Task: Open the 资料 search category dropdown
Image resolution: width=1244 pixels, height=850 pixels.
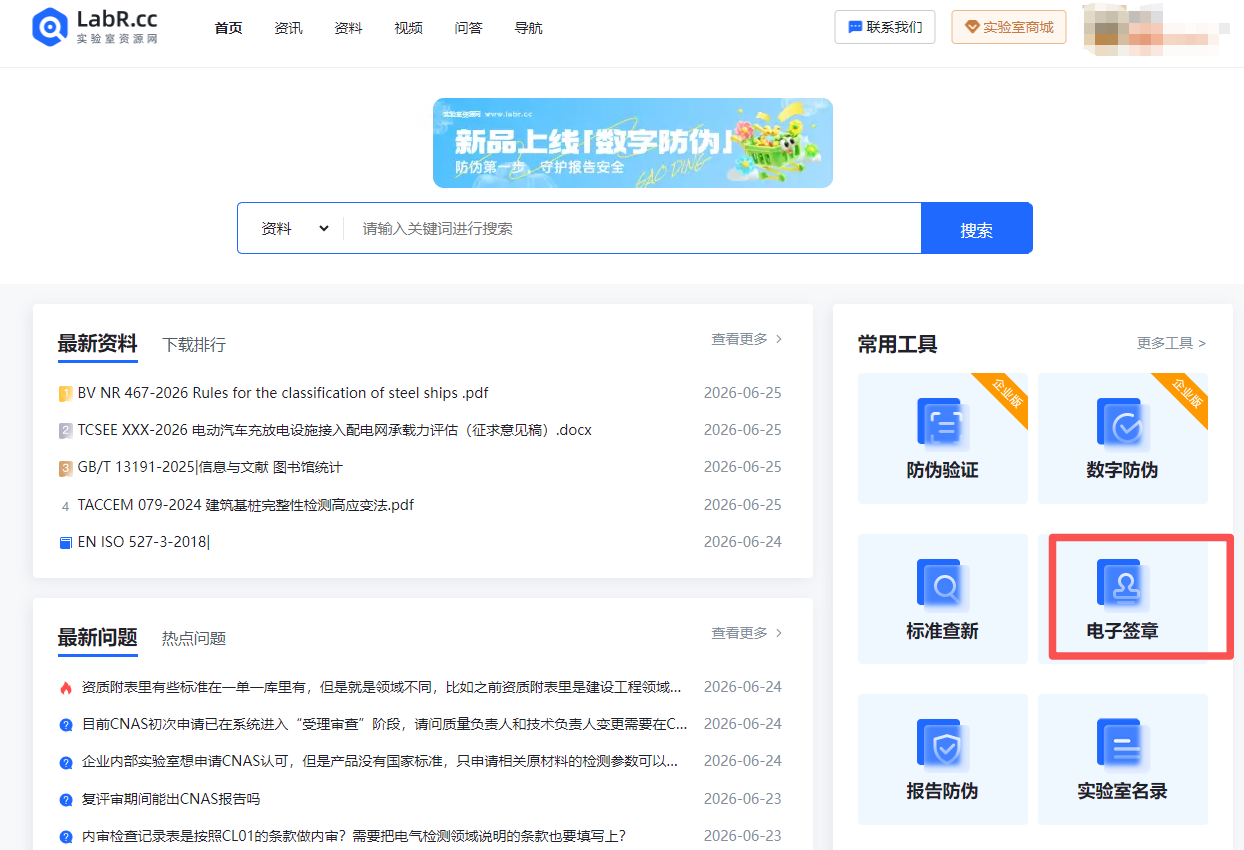Action: 294,228
